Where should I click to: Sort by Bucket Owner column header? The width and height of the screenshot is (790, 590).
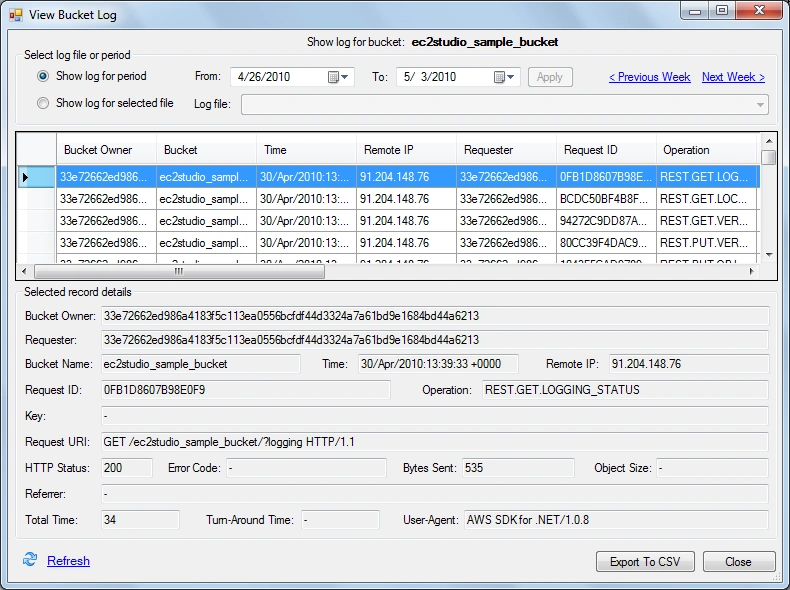106,150
